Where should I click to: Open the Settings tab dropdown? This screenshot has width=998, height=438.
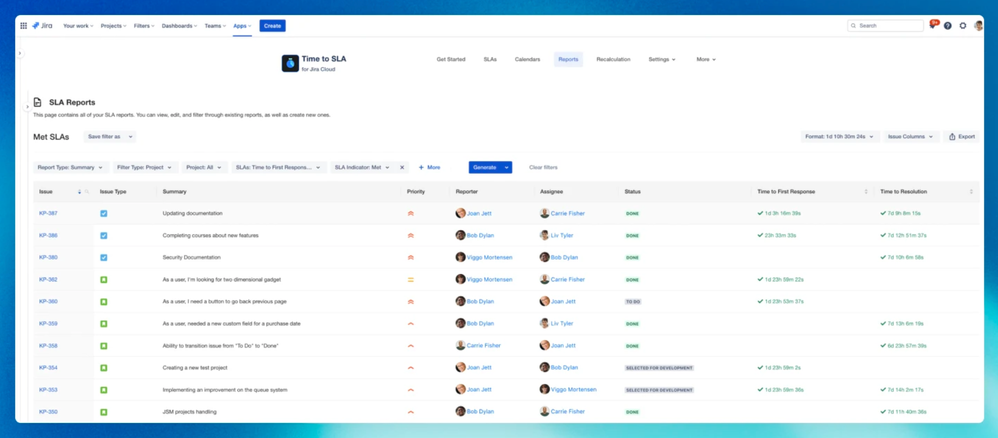pyautogui.click(x=662, y=59)
